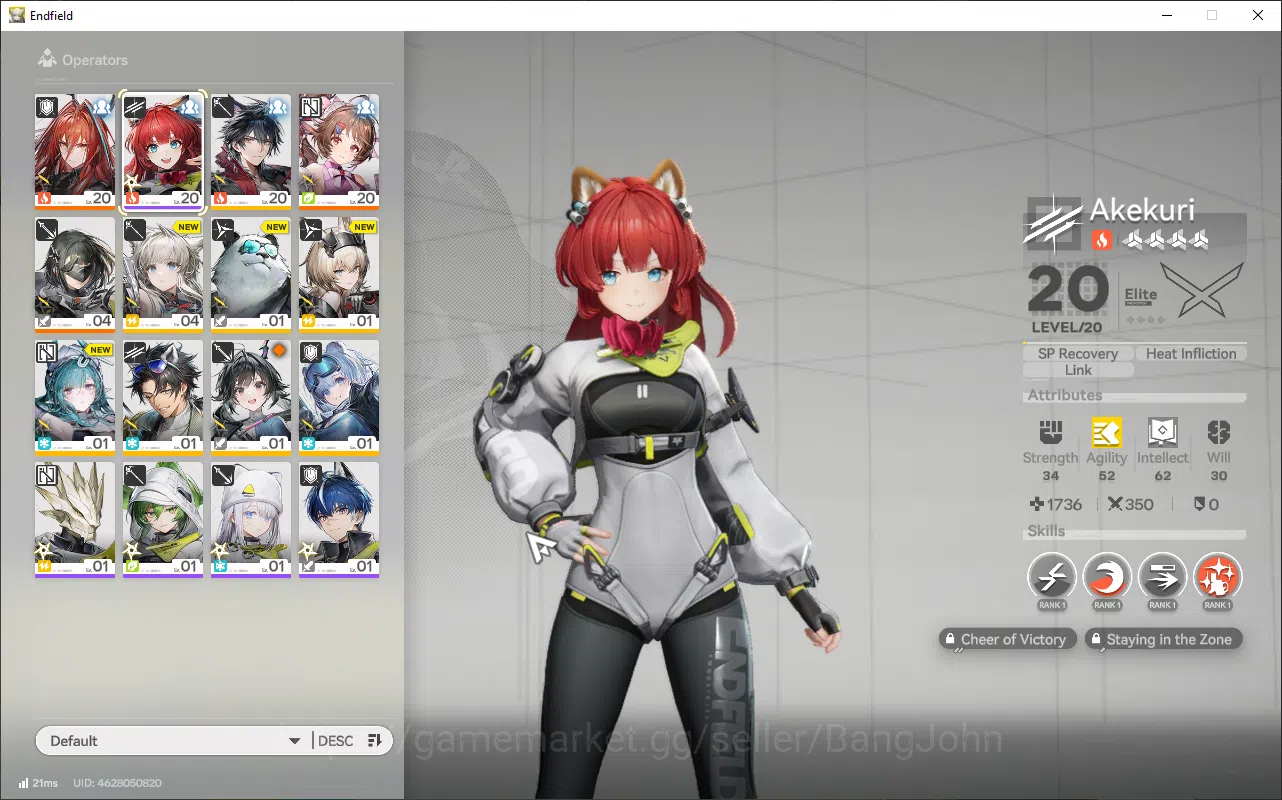The image size is (1282, 800).
Task: Click the Link tag
Action: (1078, 370)
